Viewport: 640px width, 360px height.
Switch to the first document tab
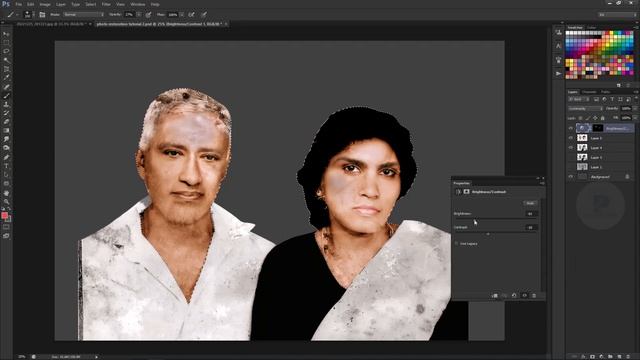pyautogui.click(x=51, y=24)
